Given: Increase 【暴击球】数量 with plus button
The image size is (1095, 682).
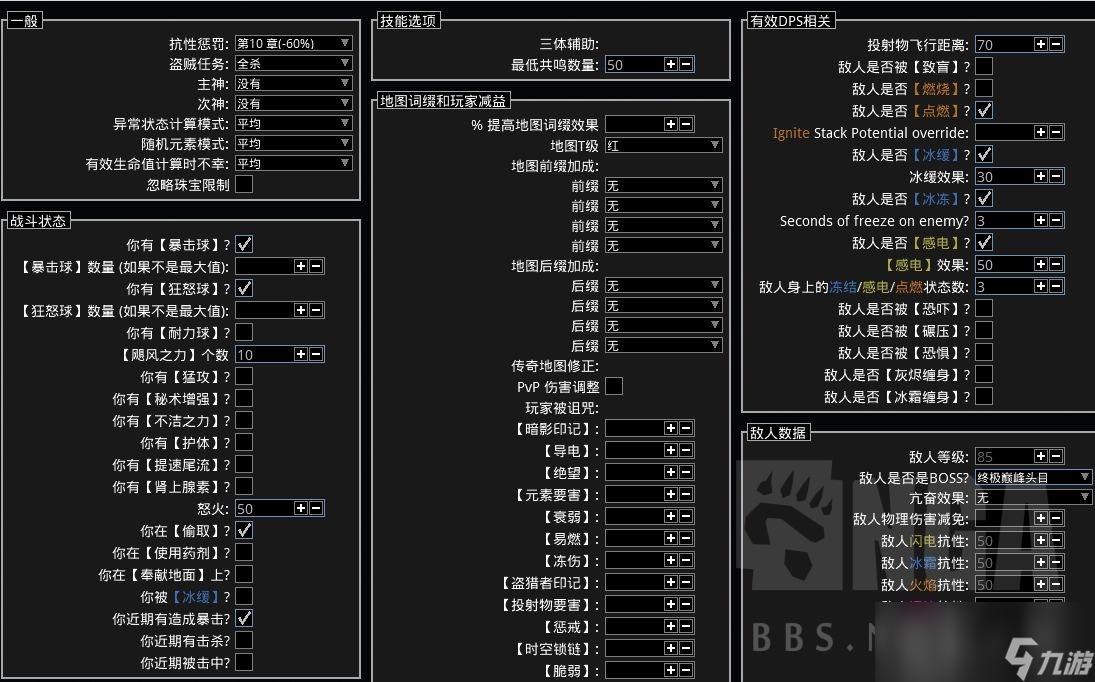Looking at the screenshot, I should pos(300,266).
